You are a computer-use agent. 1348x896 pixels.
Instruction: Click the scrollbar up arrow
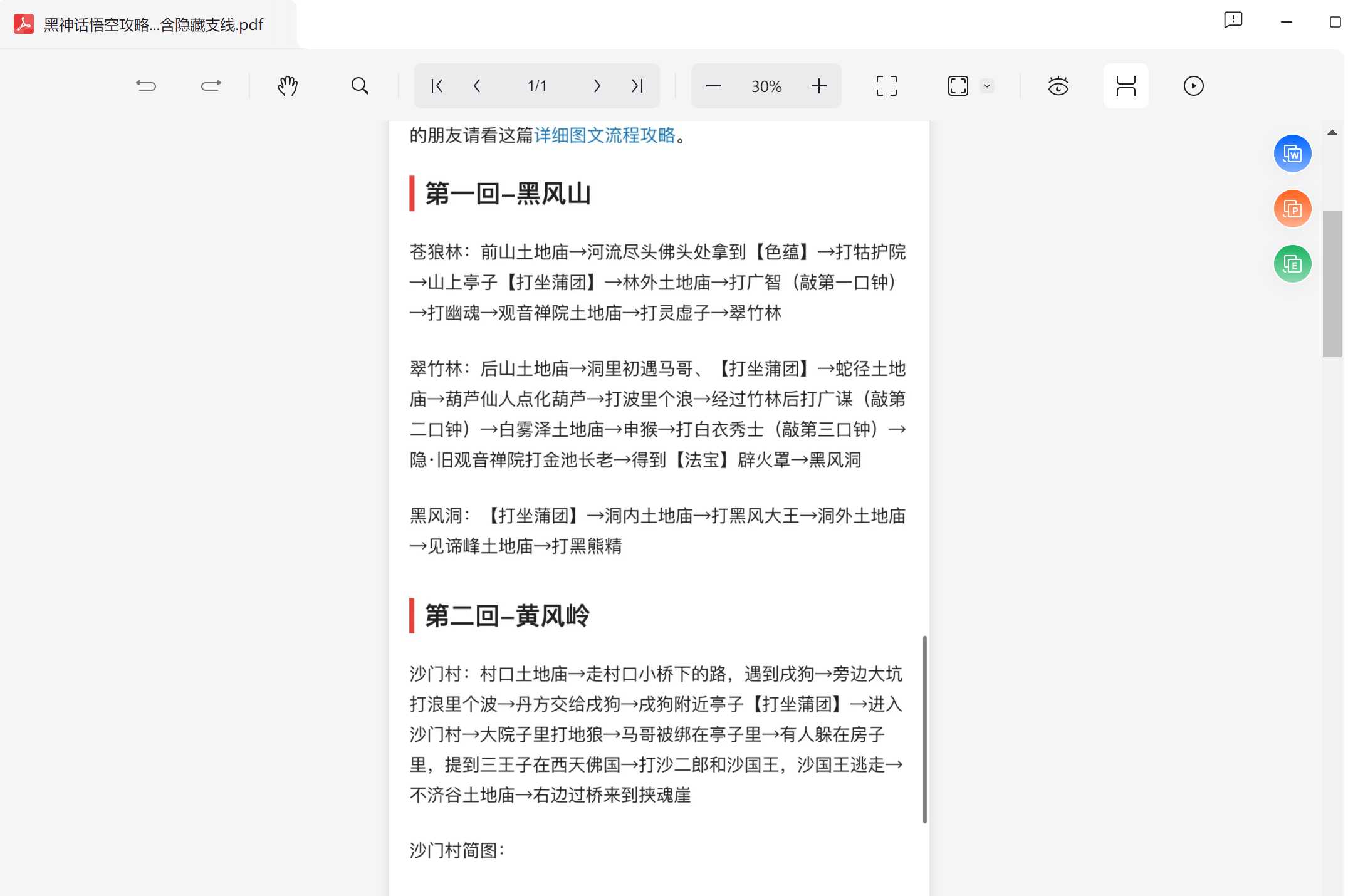1332,132
